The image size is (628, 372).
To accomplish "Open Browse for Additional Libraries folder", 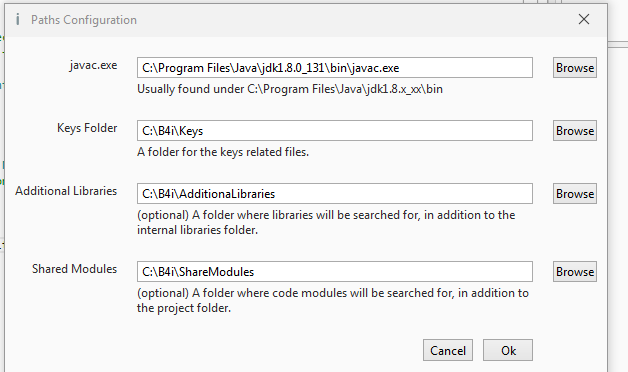I will (575, 193).
